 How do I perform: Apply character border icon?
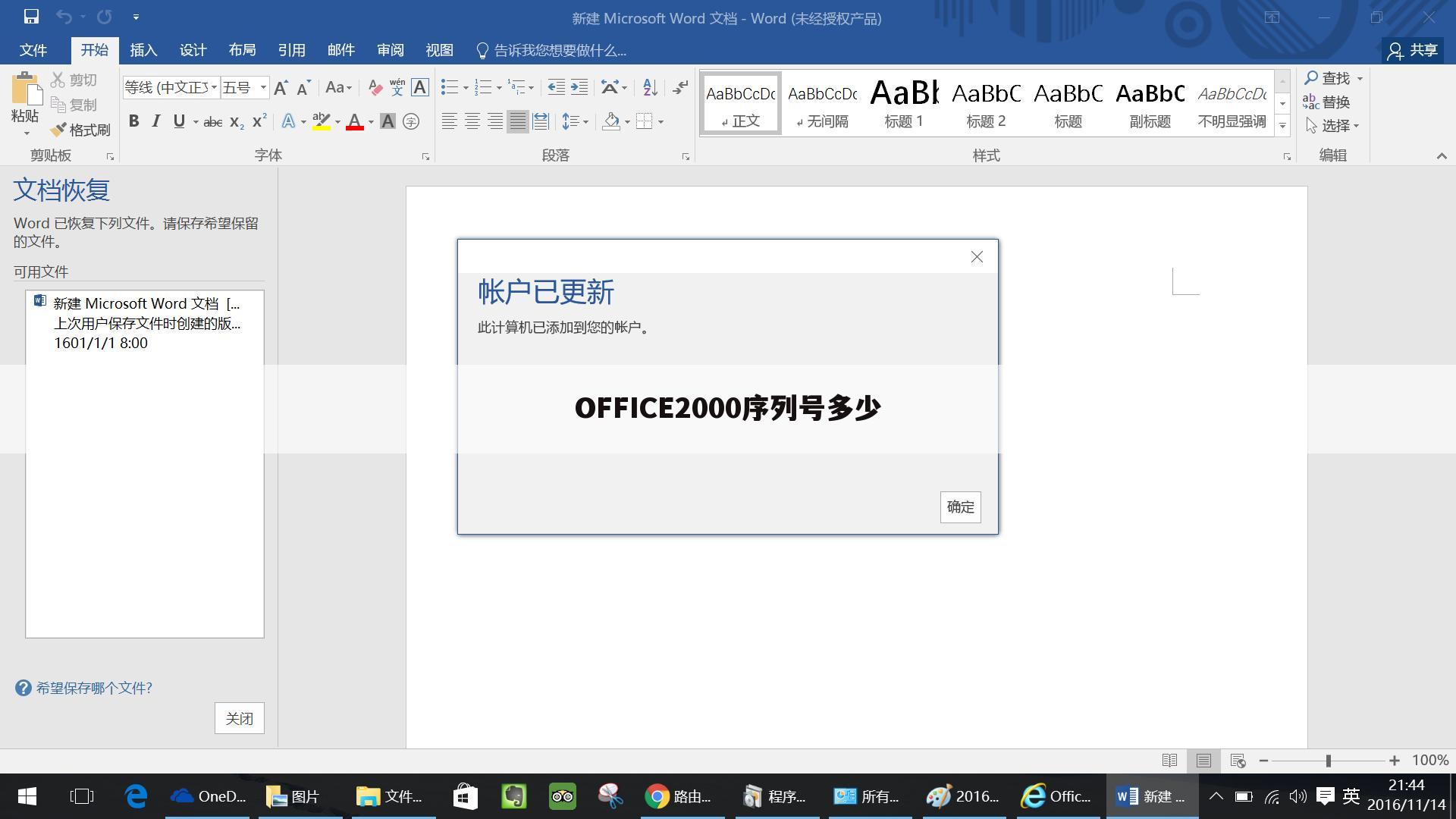(x=420, y=88)
